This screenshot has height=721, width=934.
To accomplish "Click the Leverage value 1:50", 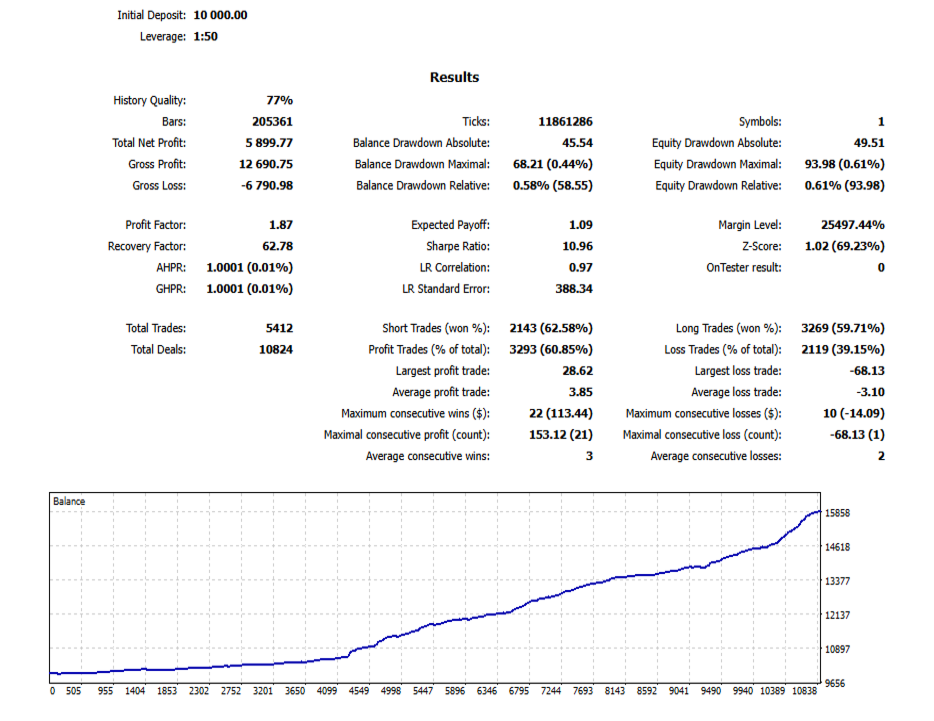I will 206,36.
